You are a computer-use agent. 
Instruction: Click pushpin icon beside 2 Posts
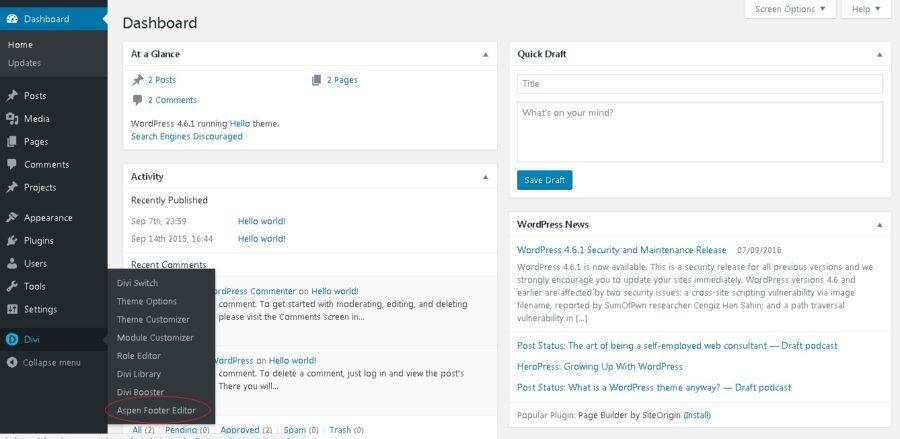click(137, 80)
